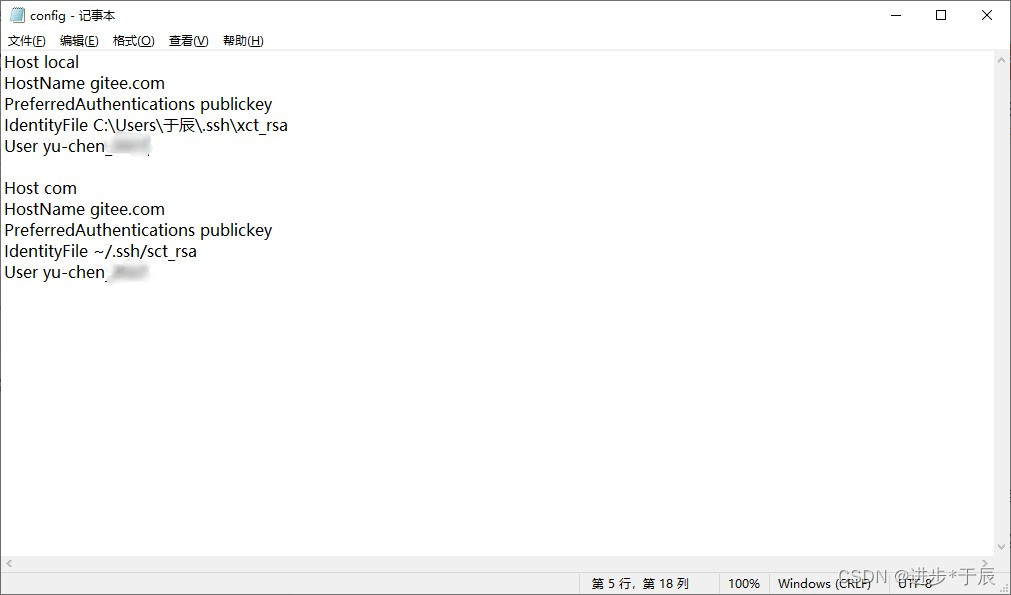Click the 100% zoom level in status bar
Viewport: 1011px width, 595px height.
click(743, 583)
